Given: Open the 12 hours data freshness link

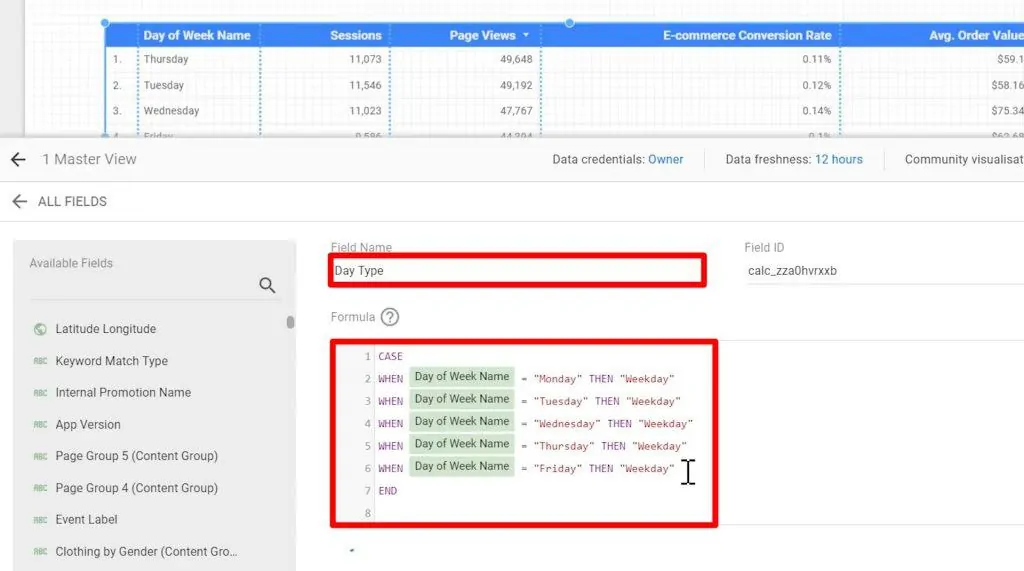Looking at the screenshot, I should pyautogui.click(x=838, y=159).
